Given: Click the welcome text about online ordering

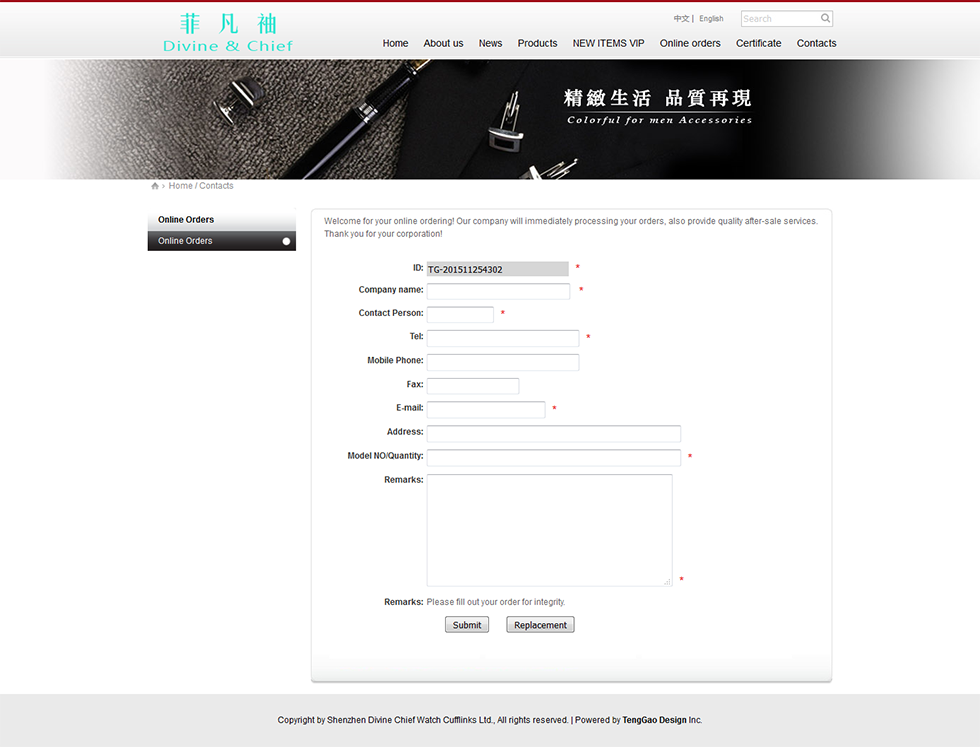Looking at the screenshot, I should tap(571, 228).
